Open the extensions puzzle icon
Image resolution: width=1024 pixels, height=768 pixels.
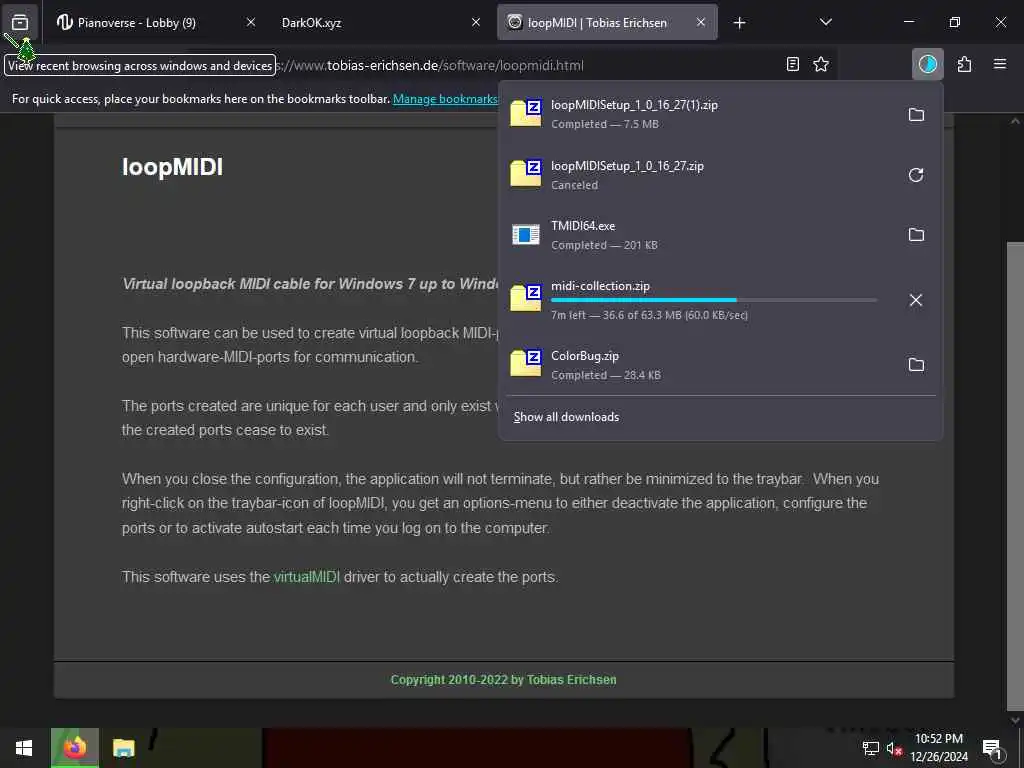tap(965, 64)
